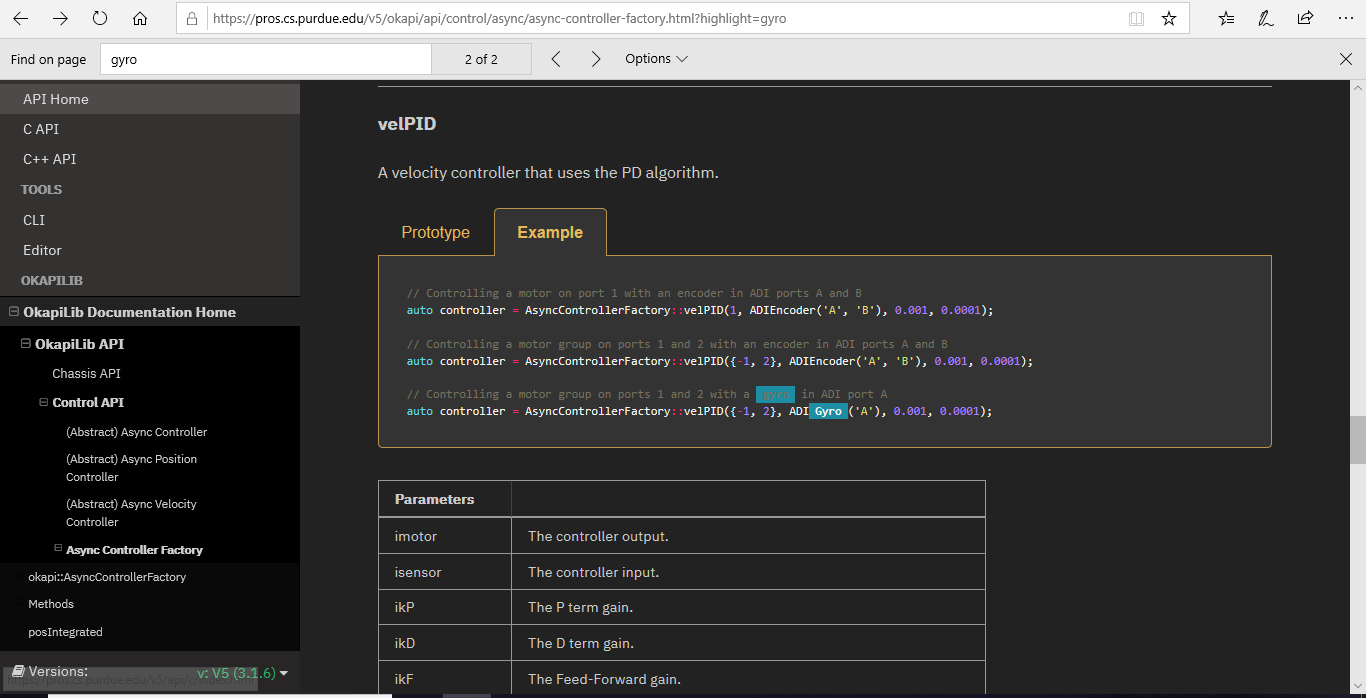This screenshot has height=698, width=1366.
Task: Switch to the Prototype tab
Action: pos(436,232)
